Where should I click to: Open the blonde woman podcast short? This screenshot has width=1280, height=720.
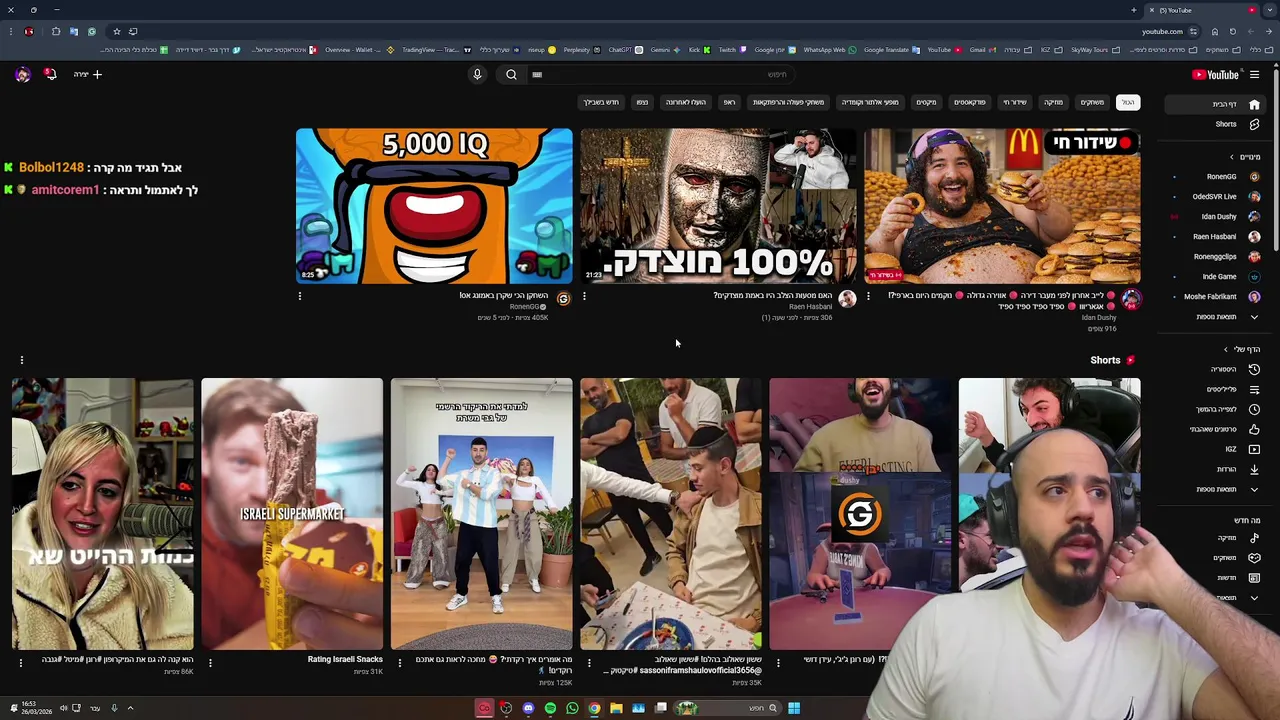pos(103,514)
